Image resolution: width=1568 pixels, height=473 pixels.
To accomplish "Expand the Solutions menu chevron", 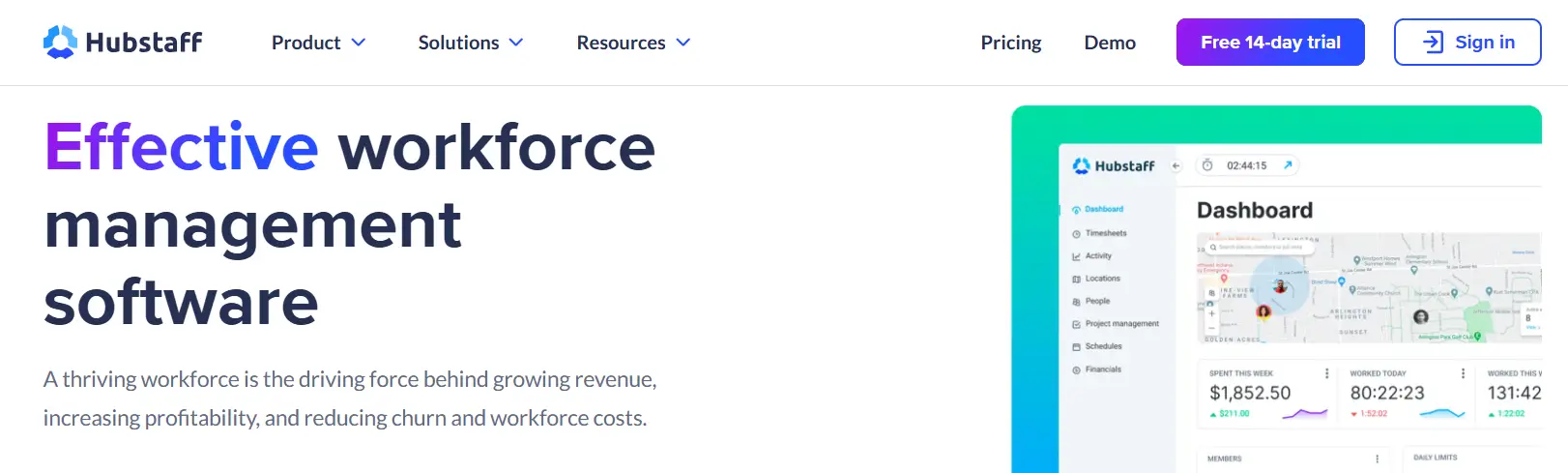I will tap(516, 43).
